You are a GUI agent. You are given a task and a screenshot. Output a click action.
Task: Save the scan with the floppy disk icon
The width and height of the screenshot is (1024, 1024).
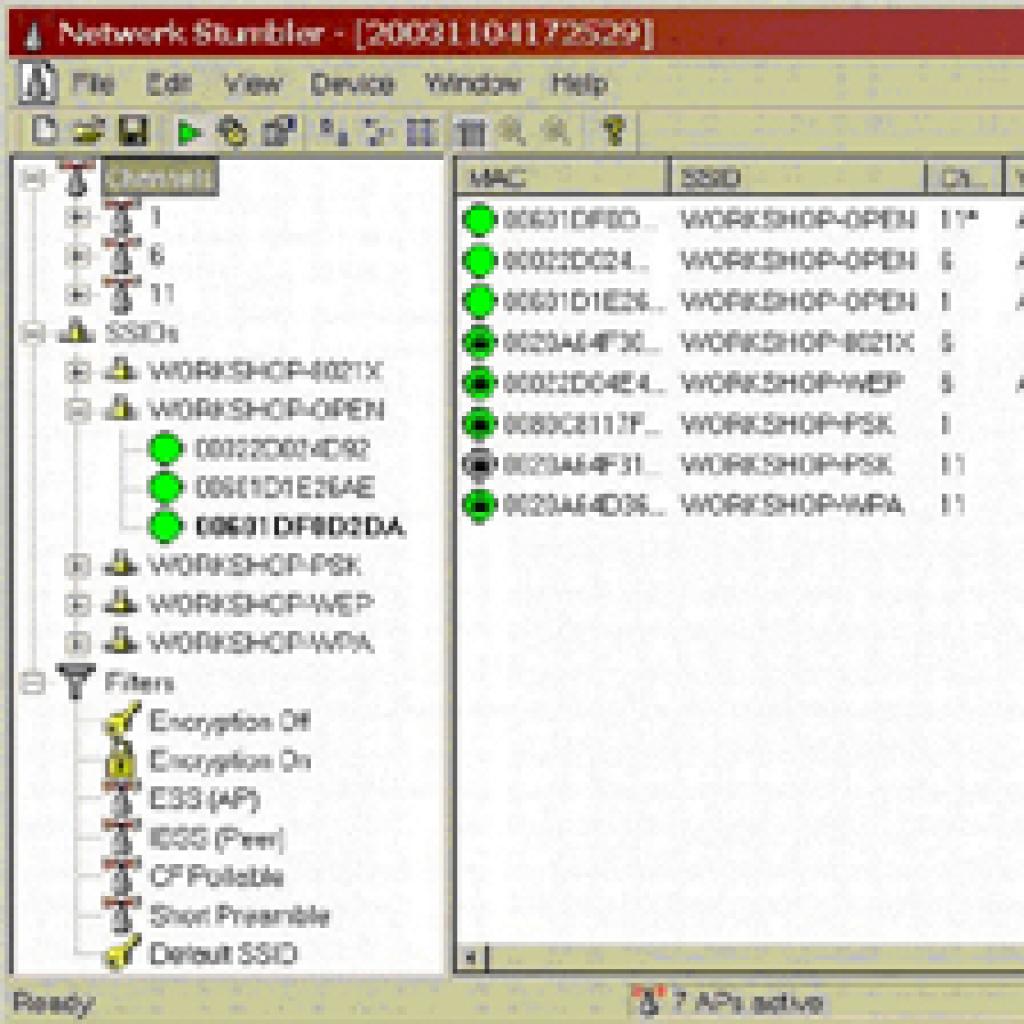[x=133, y=131]
